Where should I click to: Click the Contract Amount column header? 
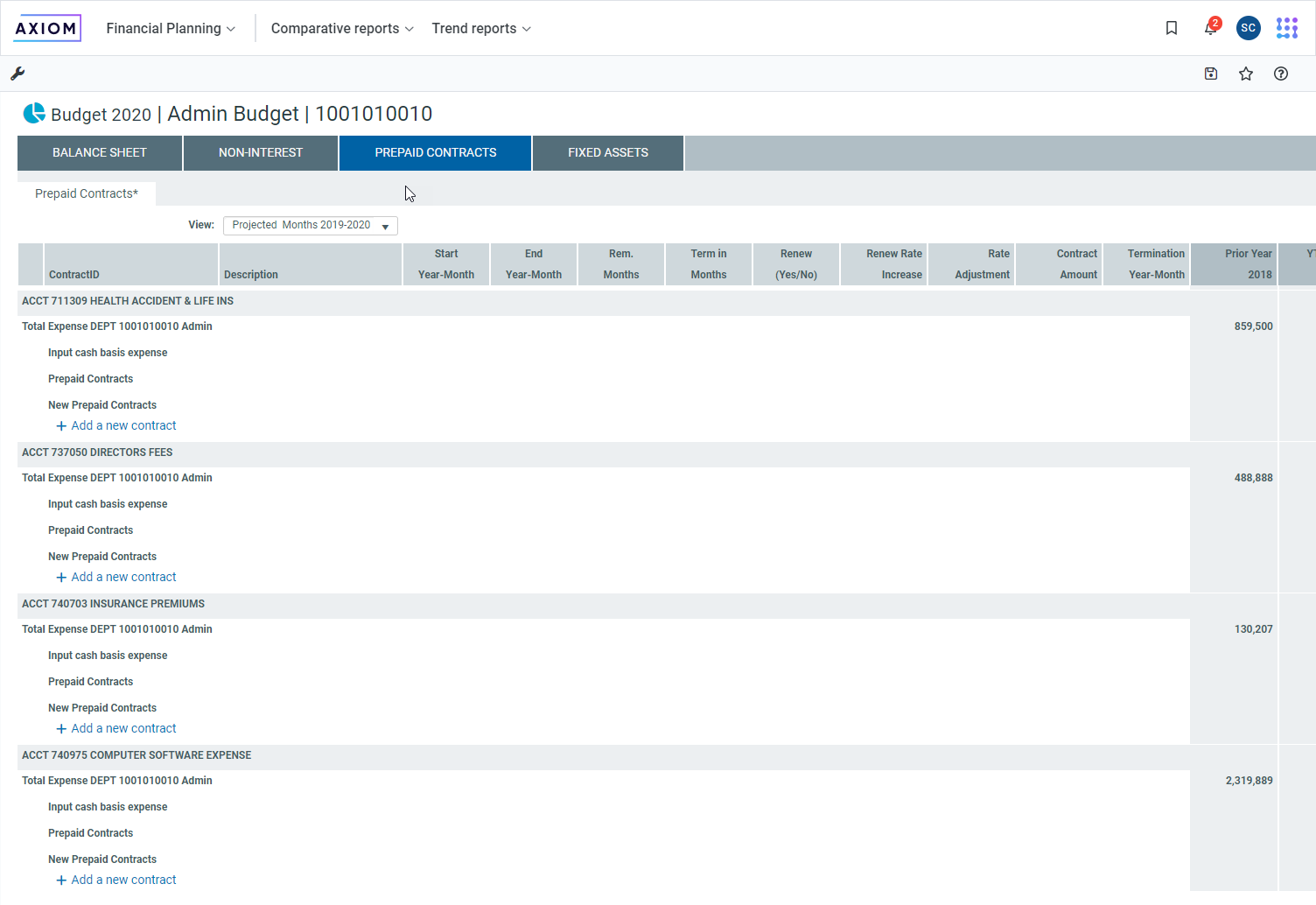coord(1059,264)
